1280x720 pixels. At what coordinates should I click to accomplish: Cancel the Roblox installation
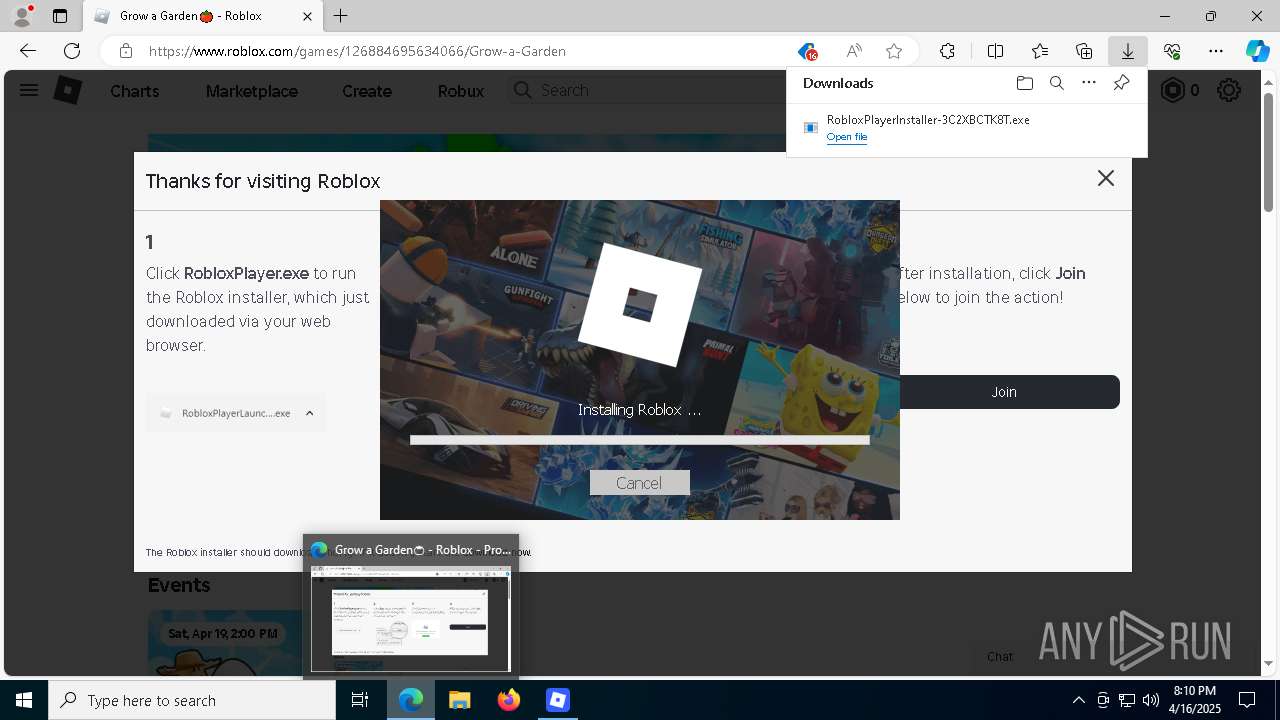[639, 483]
